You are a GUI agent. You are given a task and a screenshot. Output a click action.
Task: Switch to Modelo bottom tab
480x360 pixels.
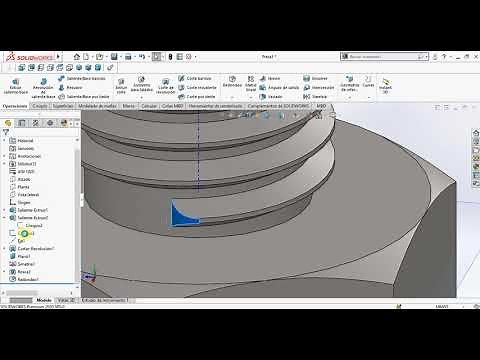(x=44, y=300)
